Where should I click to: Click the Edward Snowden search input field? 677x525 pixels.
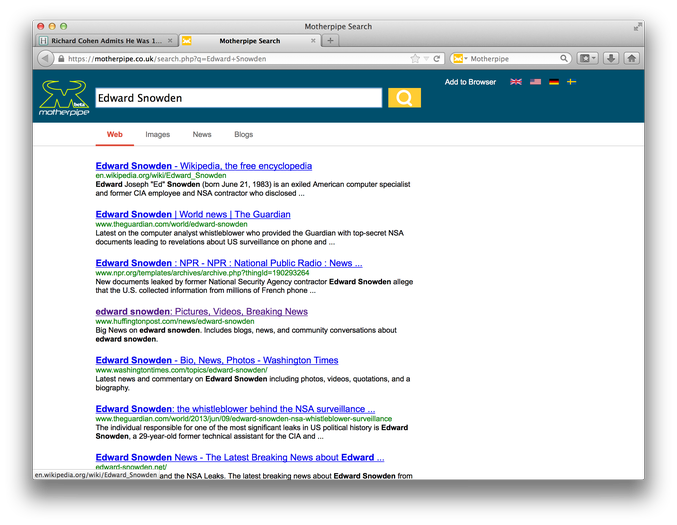point(239,98)
